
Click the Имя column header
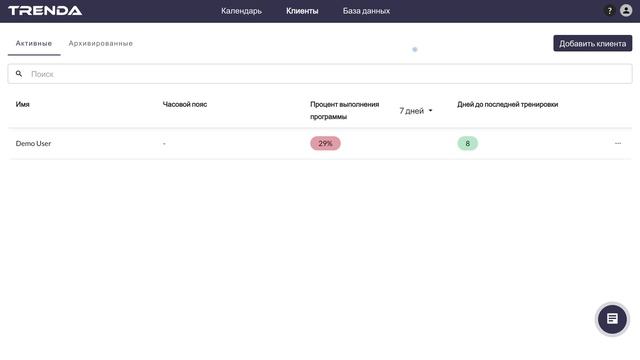[x=22, y=104]
